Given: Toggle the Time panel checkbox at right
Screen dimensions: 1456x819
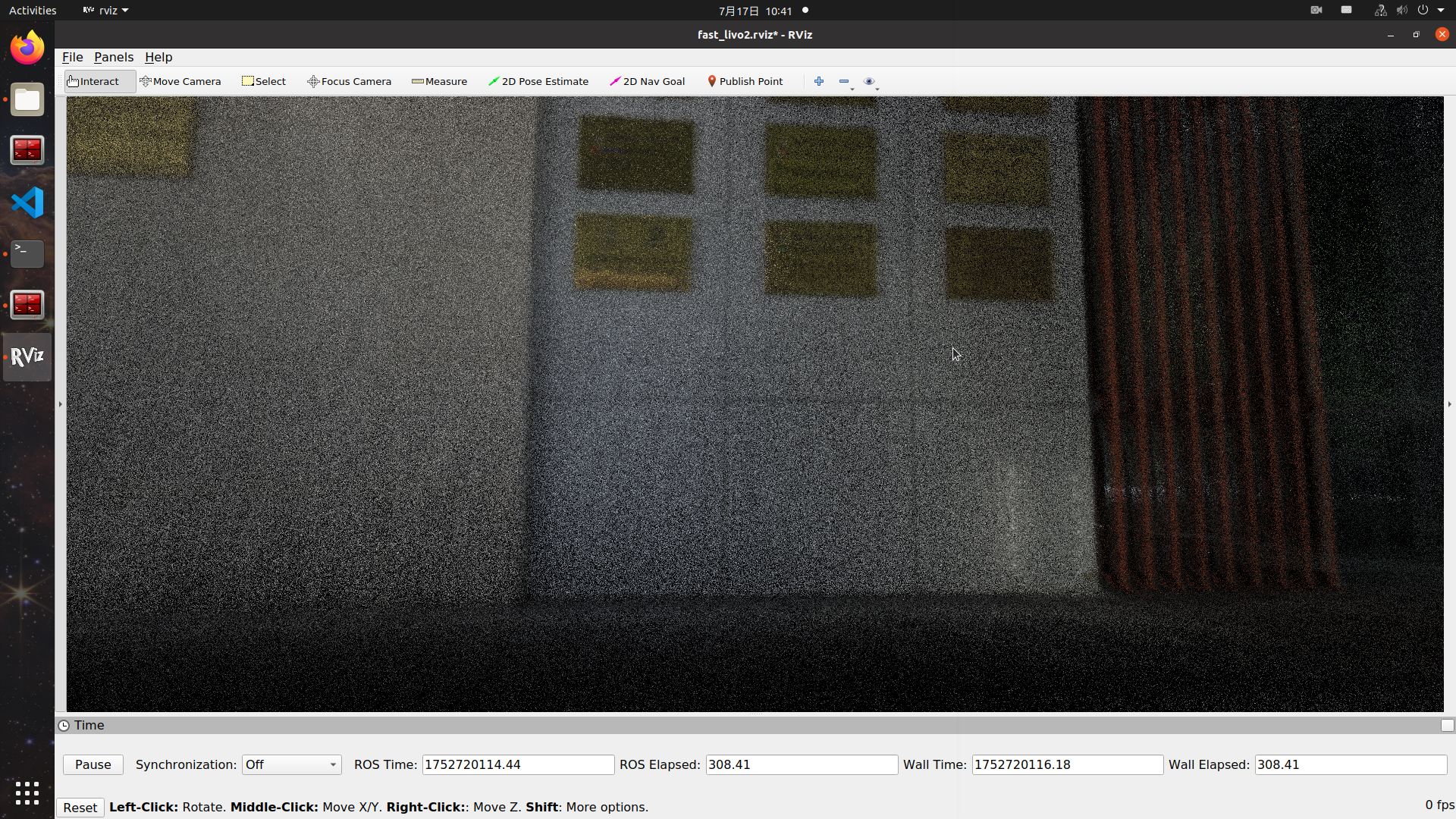Looking at the screenshot, I should pyautogui.click(x=1447, y=726).
